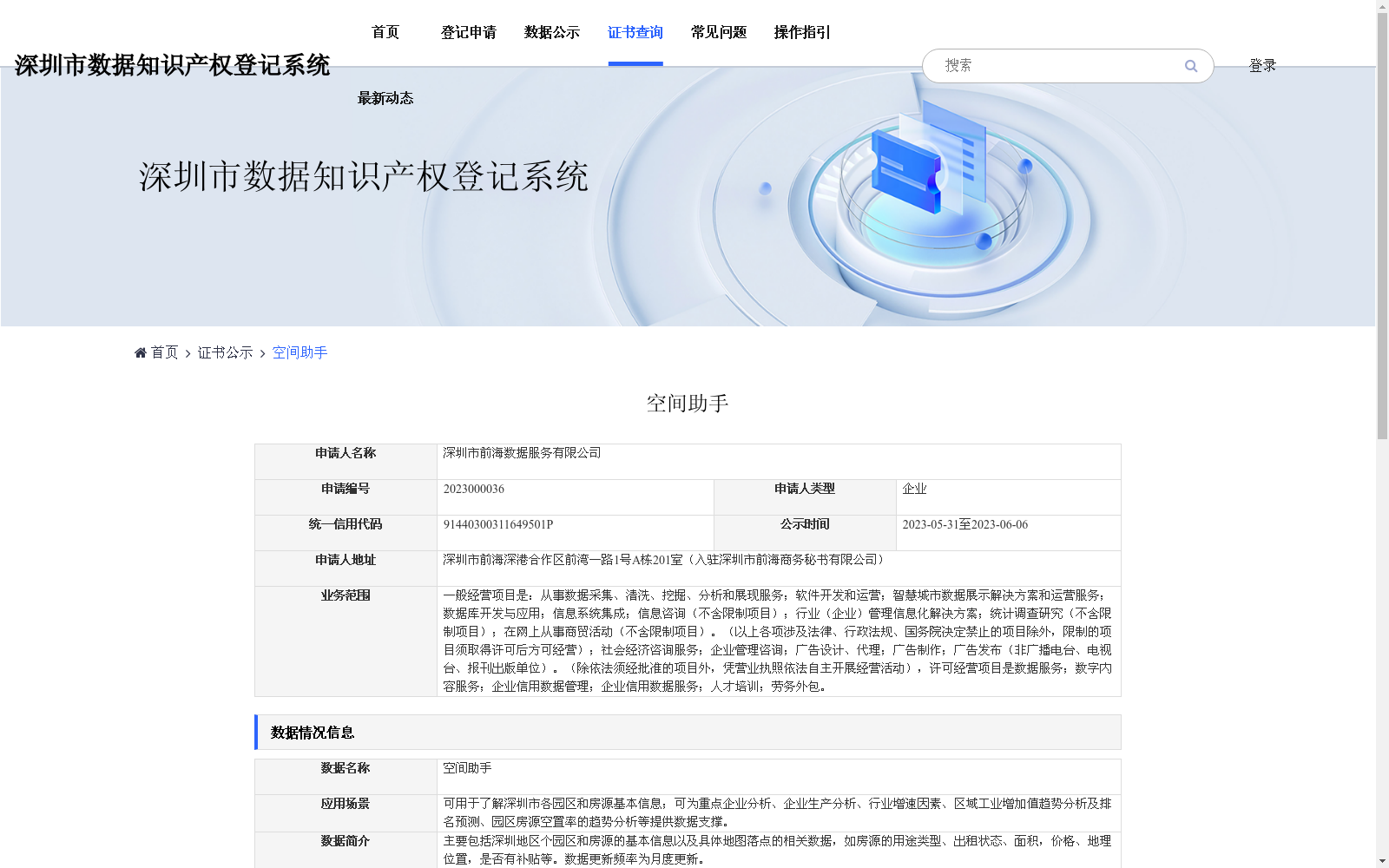
Task: Click the credit code 91440300311649501P
Action: 498,524
